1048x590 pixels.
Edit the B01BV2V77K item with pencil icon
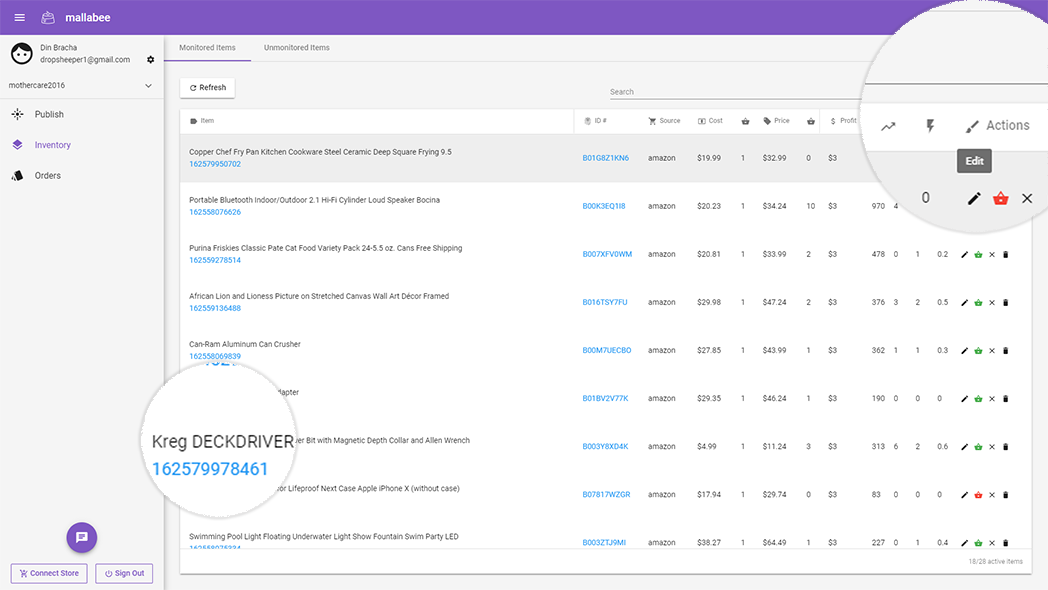[x=964, y=399]
